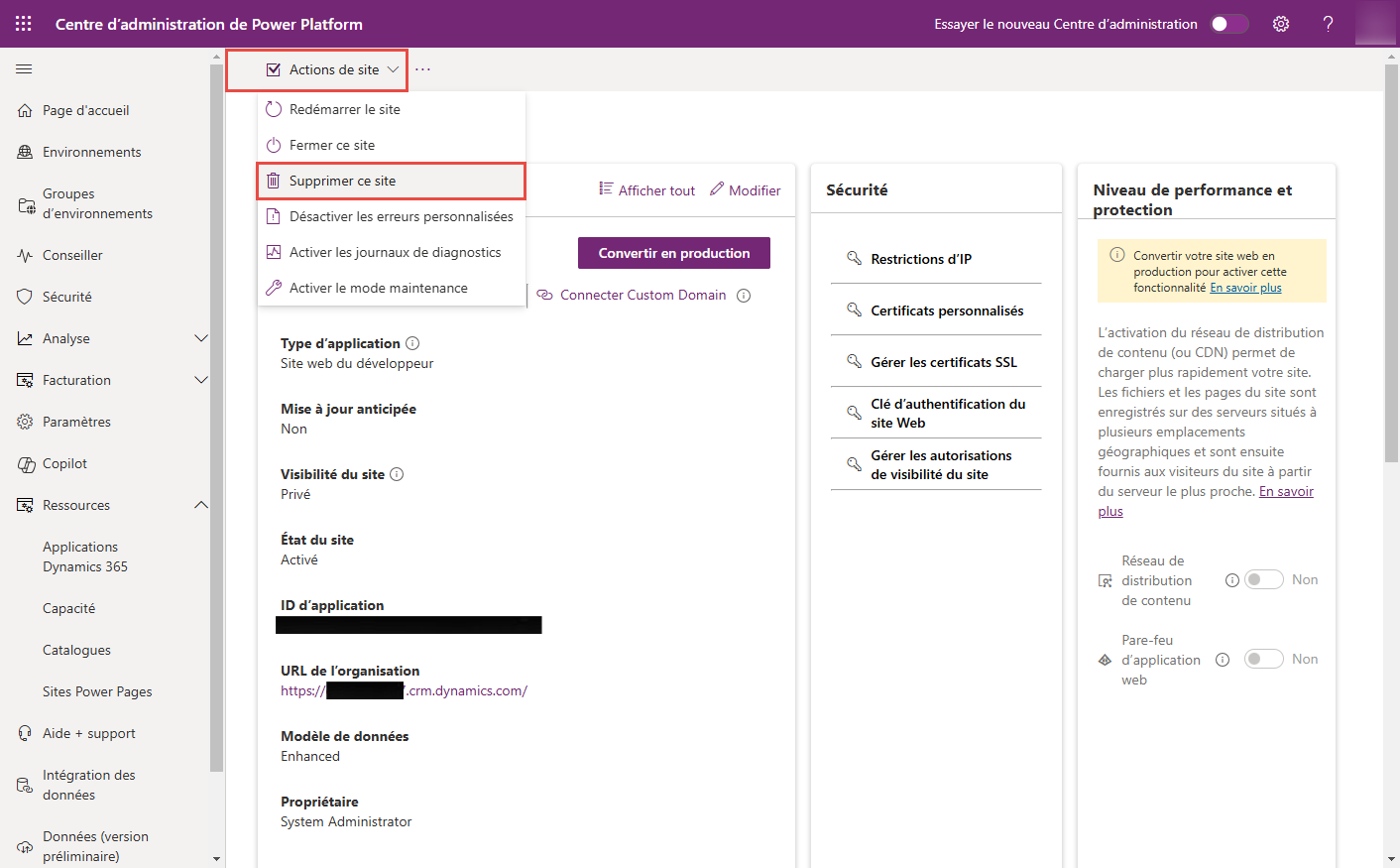Select Fermer ce site from menu
Viewport: 1400px width, 868px height.
pyautogui.click(x=392, y=145)
